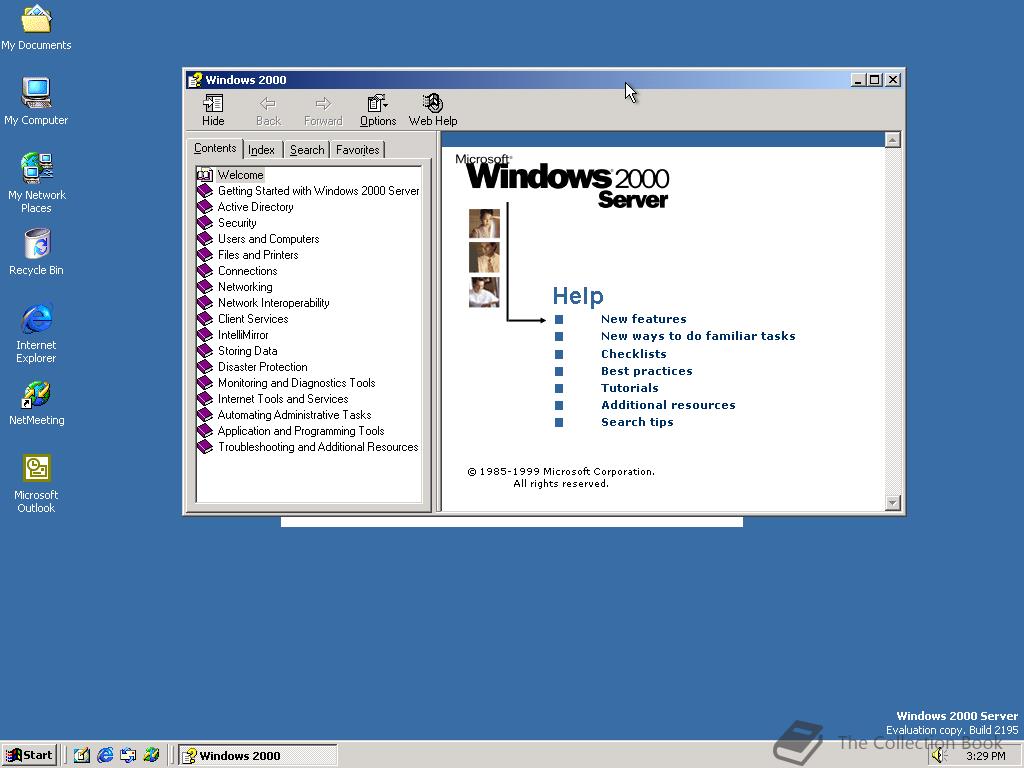
Task: Click Internet Explorer quick launch icon
Action: click(x=105, y=756)
